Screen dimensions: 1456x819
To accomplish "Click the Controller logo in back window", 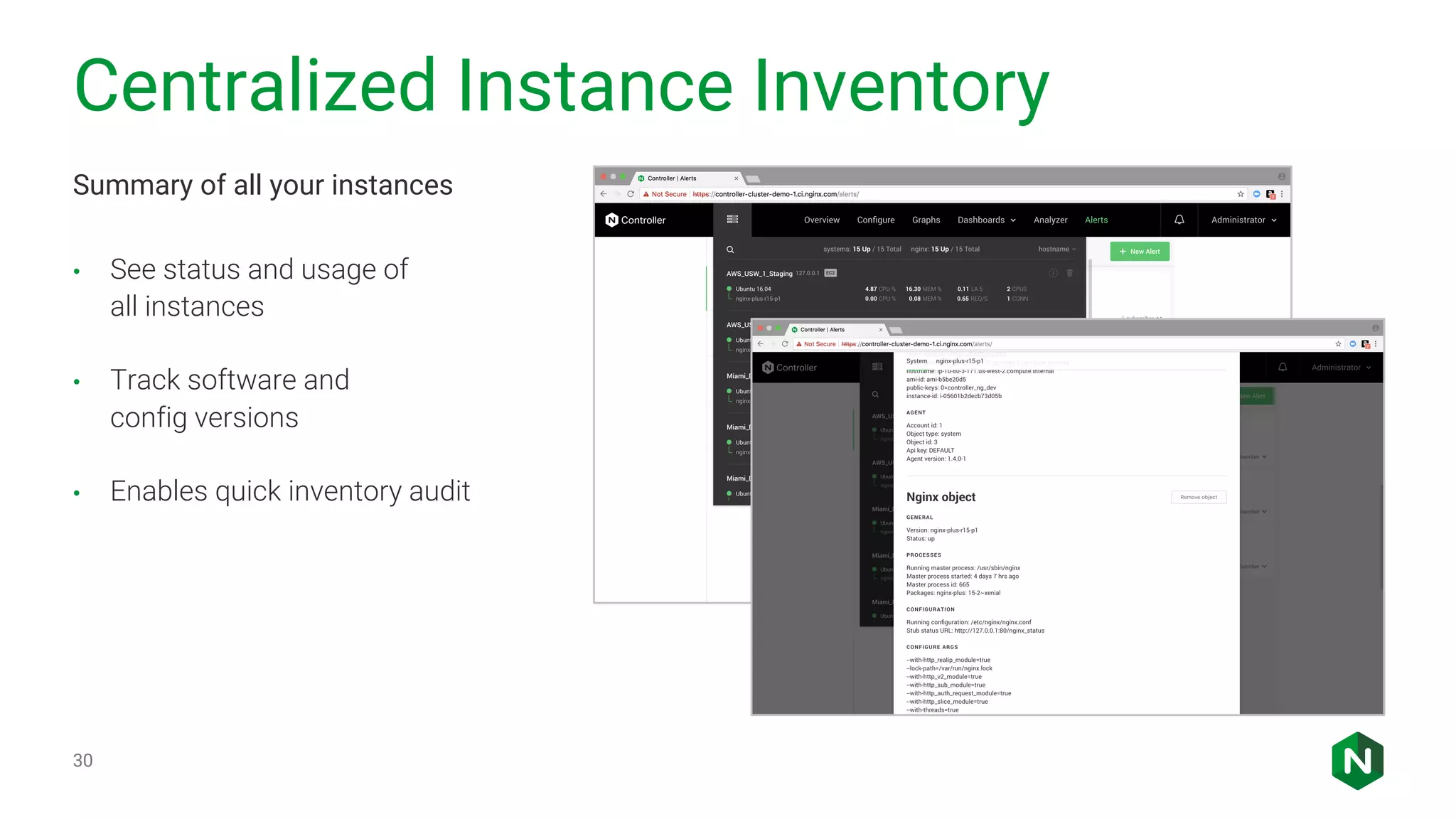I will pos(636,220).
